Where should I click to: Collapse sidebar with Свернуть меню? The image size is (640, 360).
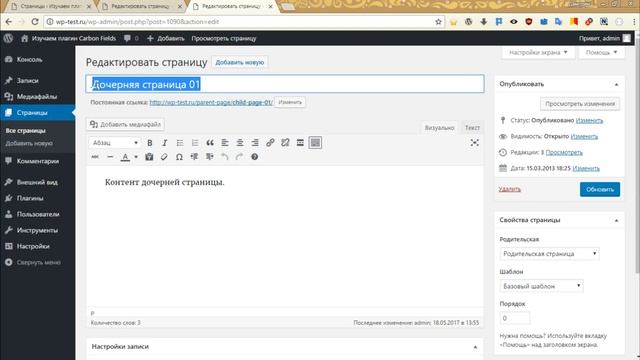point(38,262)
